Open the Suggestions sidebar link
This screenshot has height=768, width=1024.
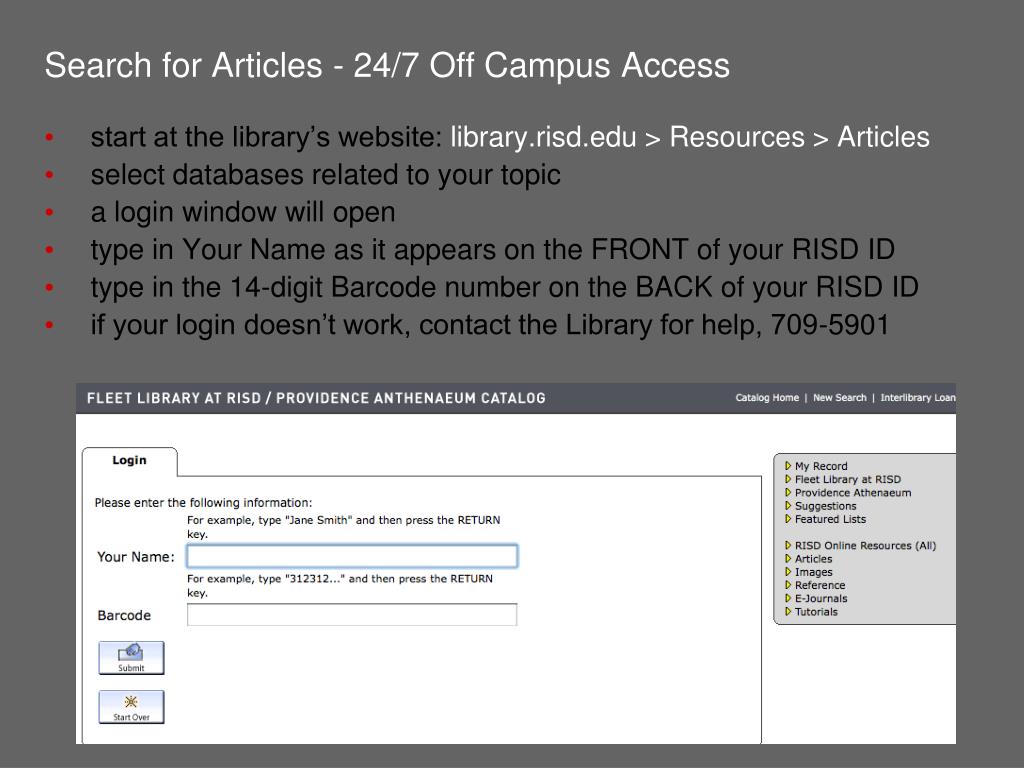click(825, 506)
